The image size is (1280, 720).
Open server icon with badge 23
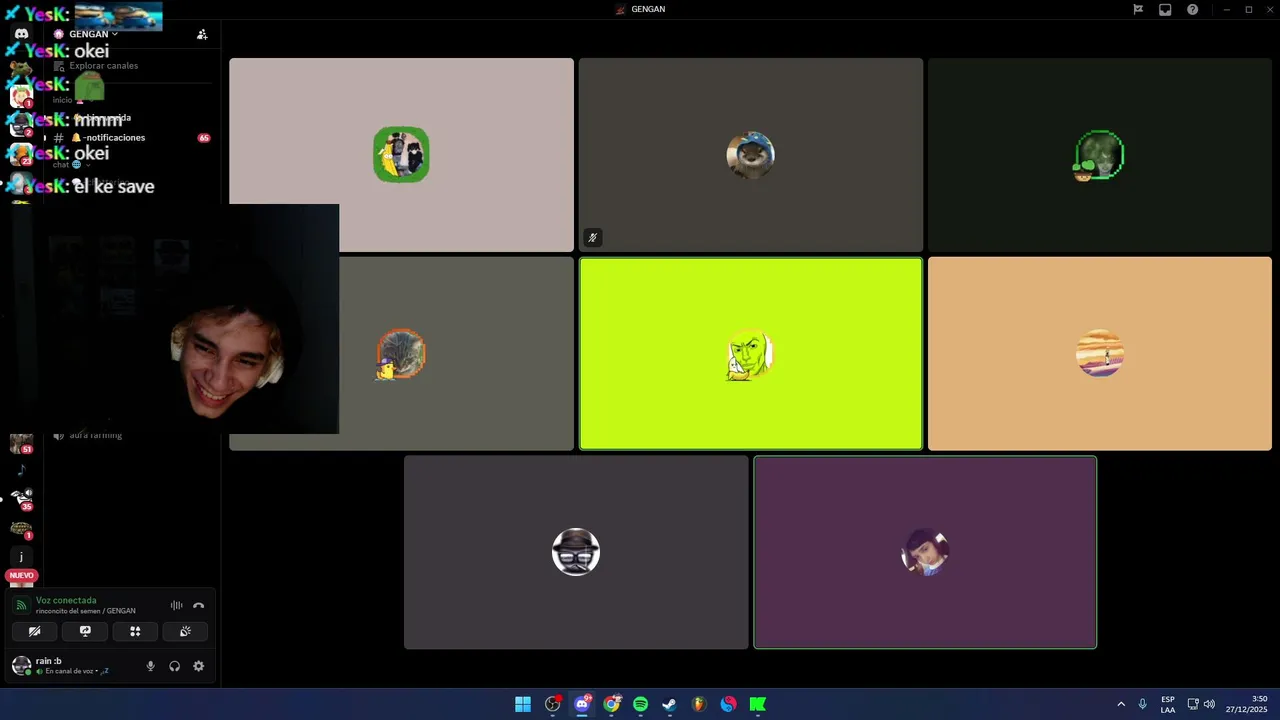(21, 153)
